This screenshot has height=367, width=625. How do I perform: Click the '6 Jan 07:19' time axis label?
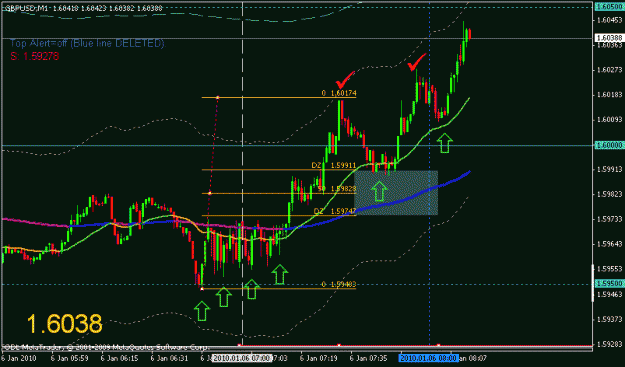[319, 358]
